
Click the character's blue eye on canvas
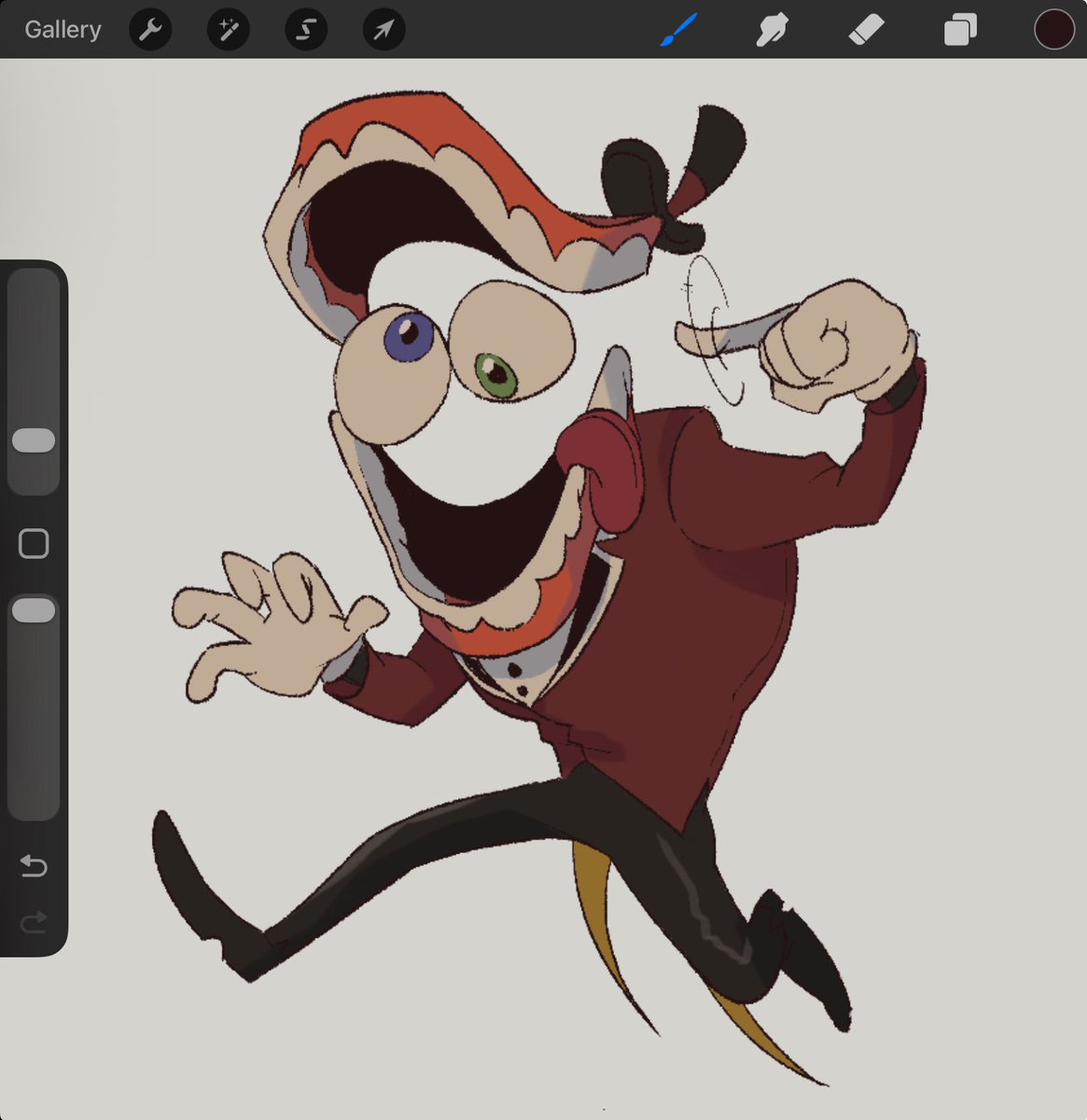coord(409,337)
